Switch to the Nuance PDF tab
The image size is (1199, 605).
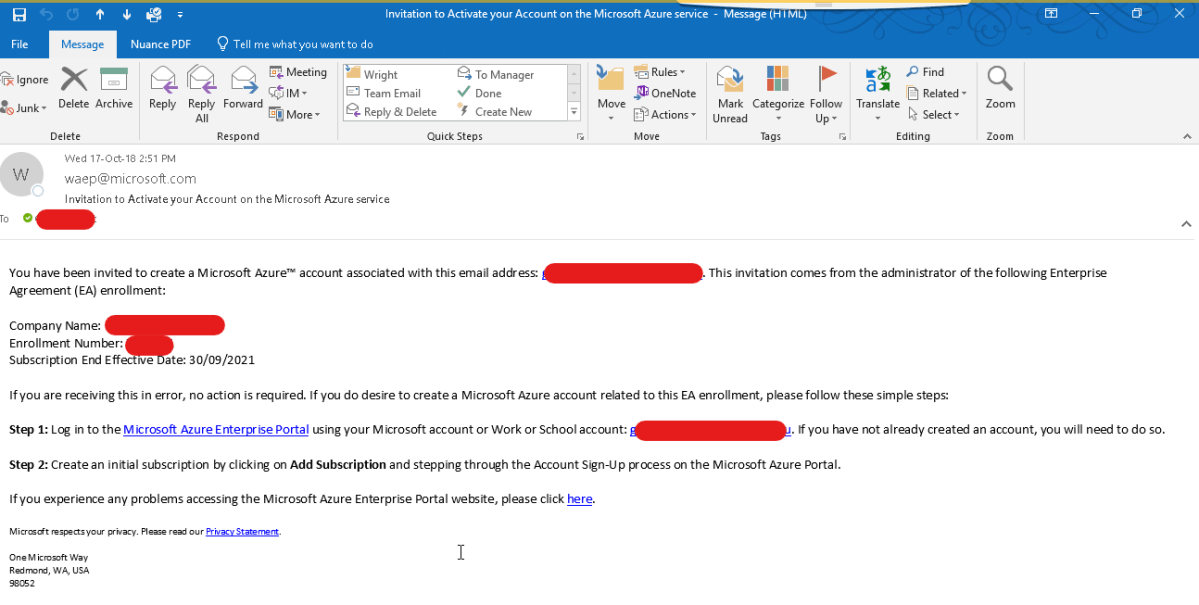[x=160, y=44]
